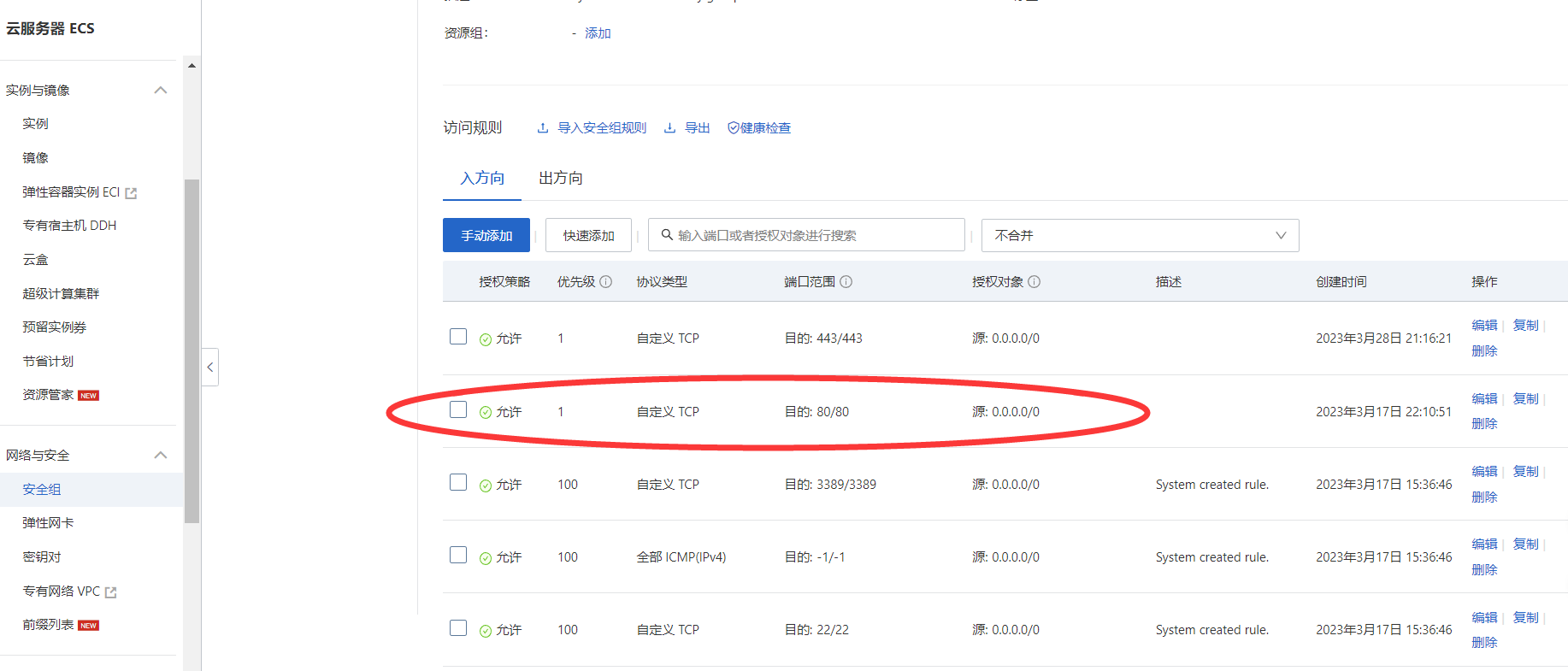The width and height of the screenshot is (1568, 671).
Task: Collapse the 实例与镜像 section
Action: point(160,90)
